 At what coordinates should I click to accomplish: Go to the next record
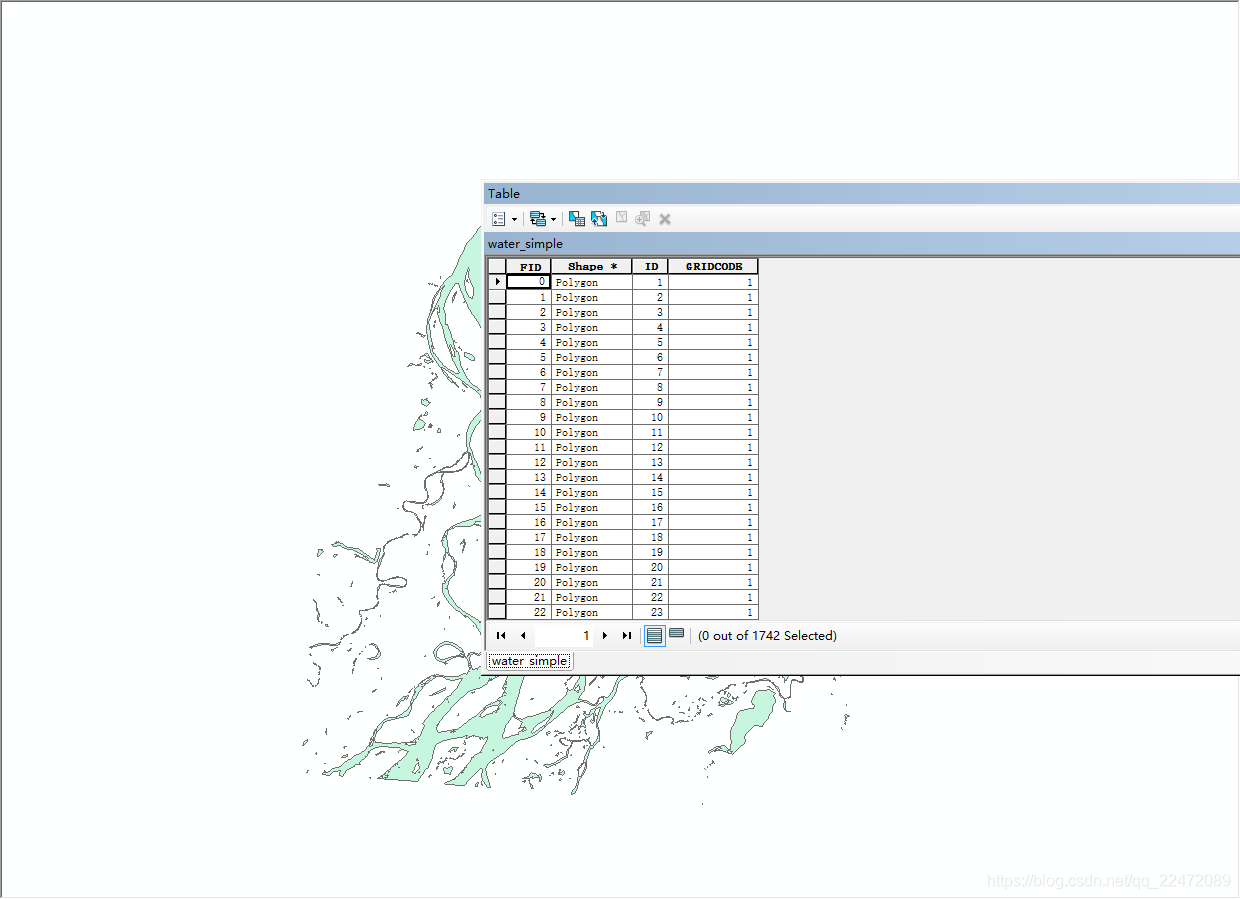click(x=605, y=635)
